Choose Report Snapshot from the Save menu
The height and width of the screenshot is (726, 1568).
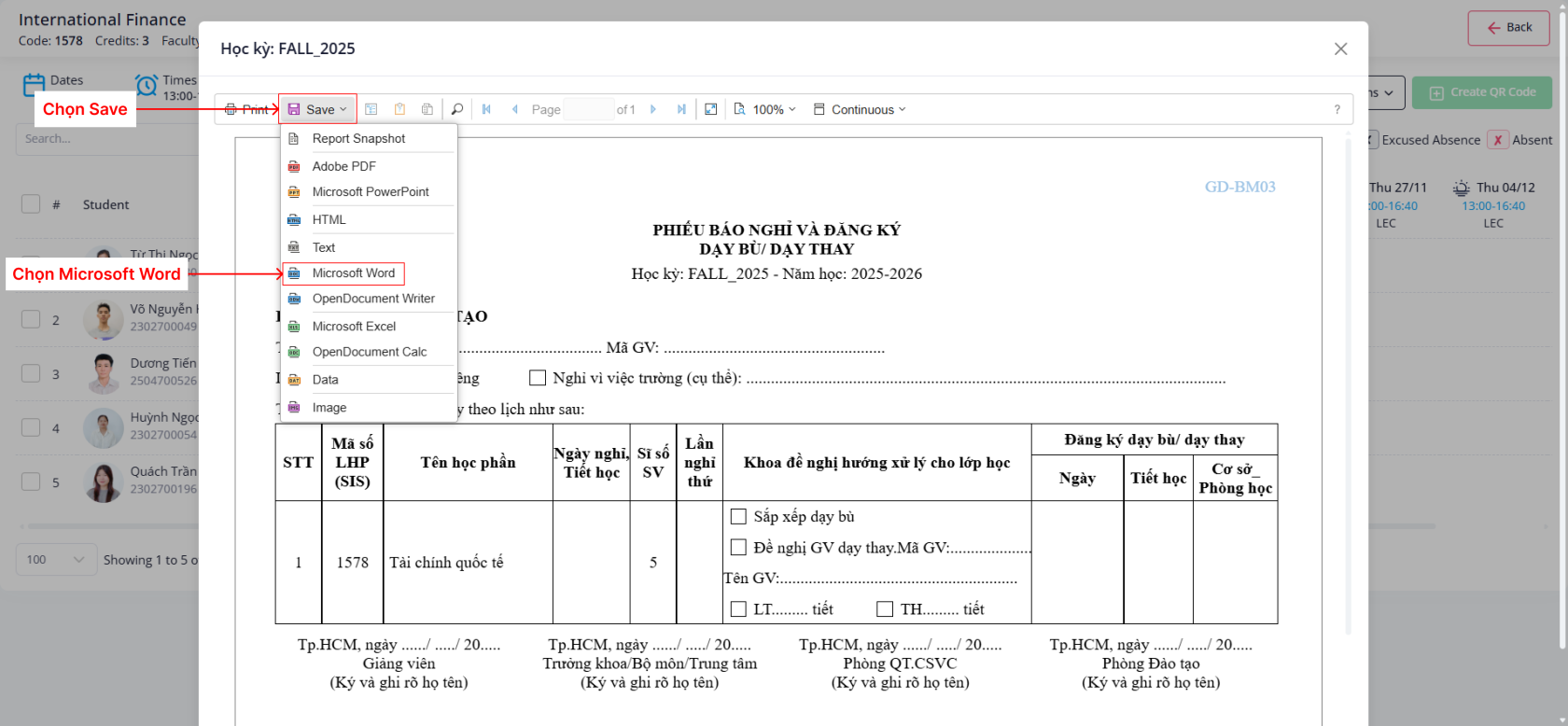[369, 138]
